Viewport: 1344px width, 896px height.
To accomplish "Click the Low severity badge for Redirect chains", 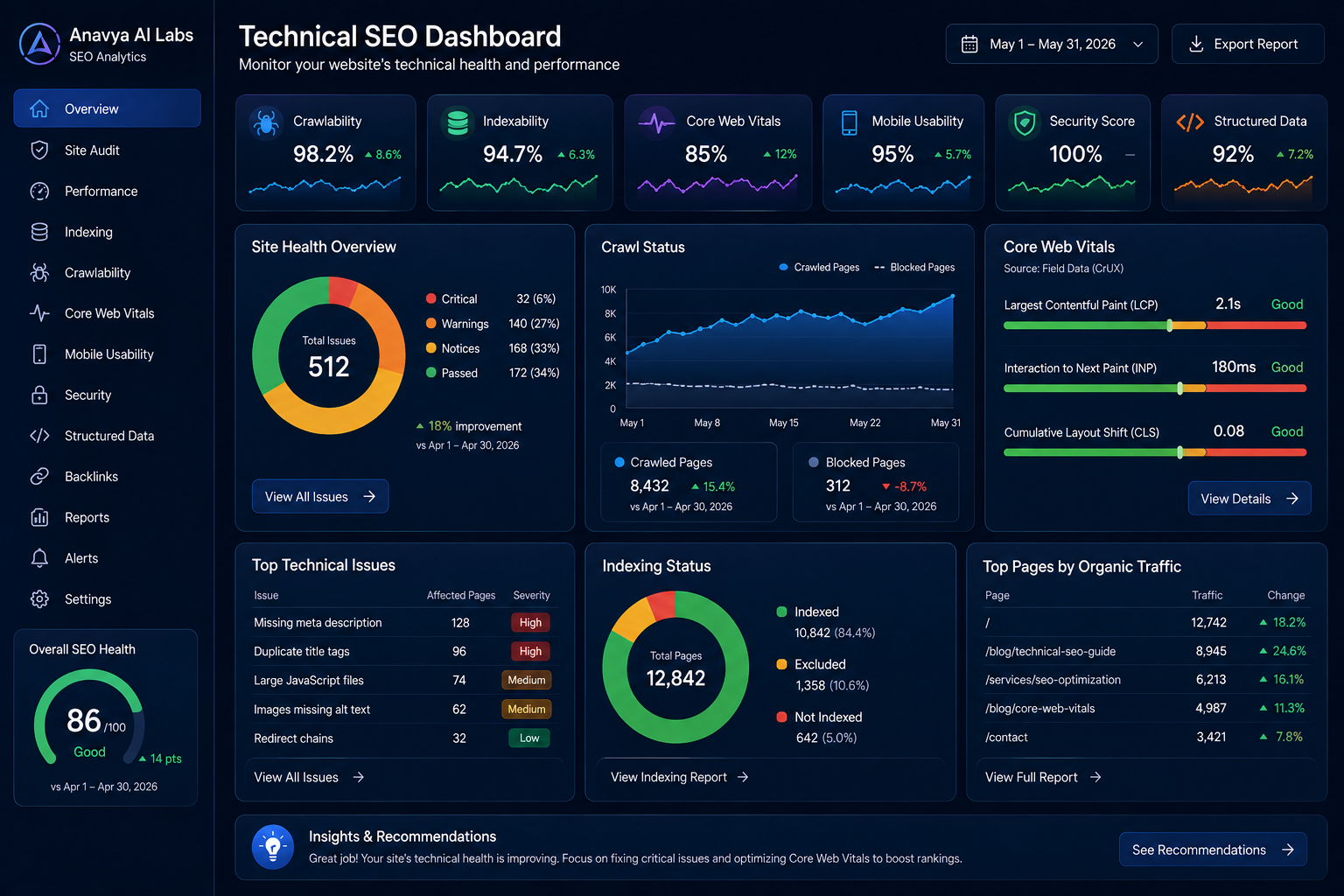I will (x=529, y=738).
